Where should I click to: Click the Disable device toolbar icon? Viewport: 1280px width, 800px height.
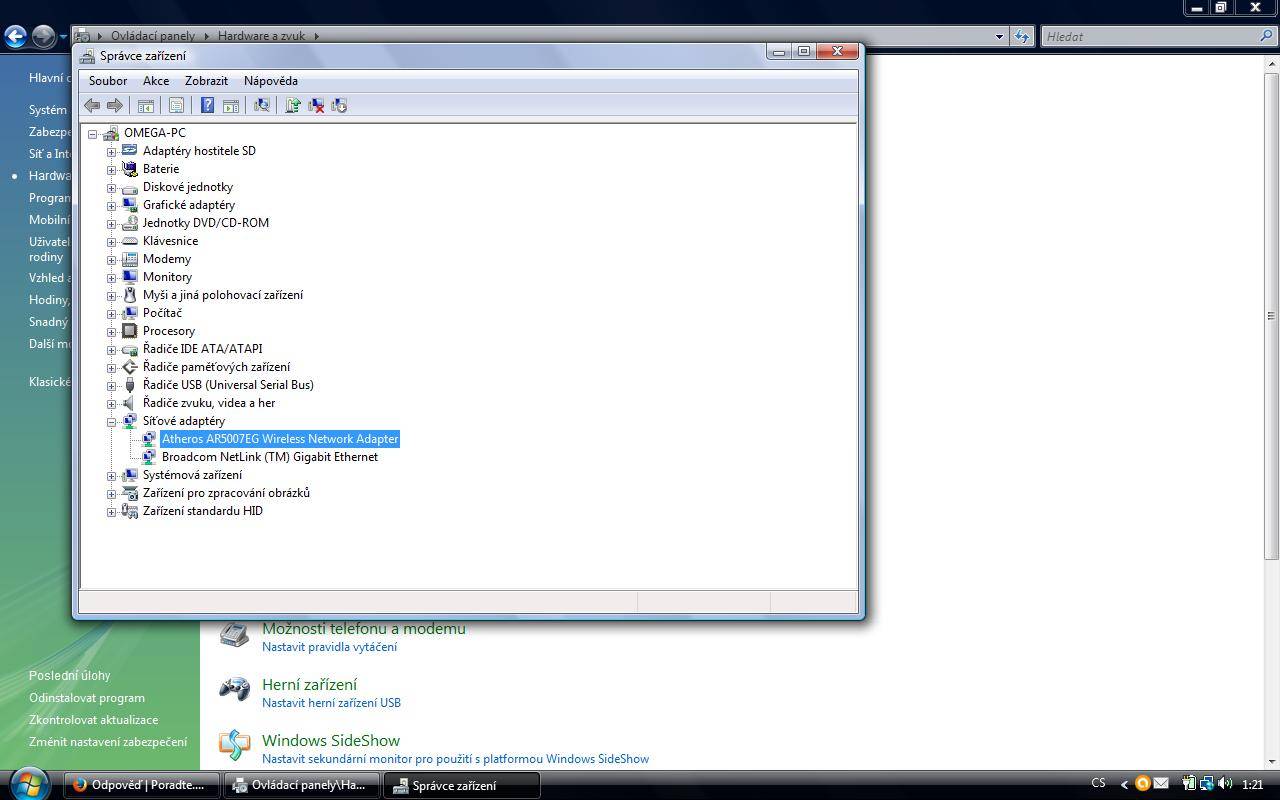click(339, 105)
